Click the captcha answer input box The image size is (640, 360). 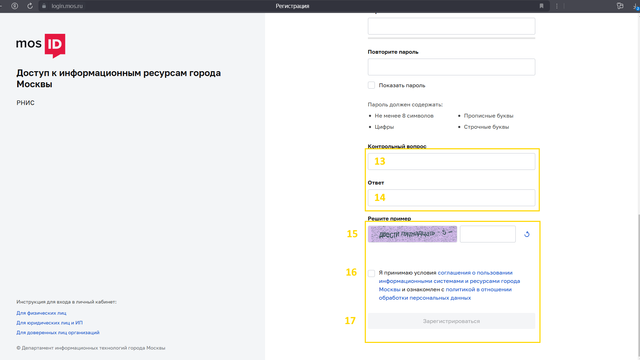[487, 234]
